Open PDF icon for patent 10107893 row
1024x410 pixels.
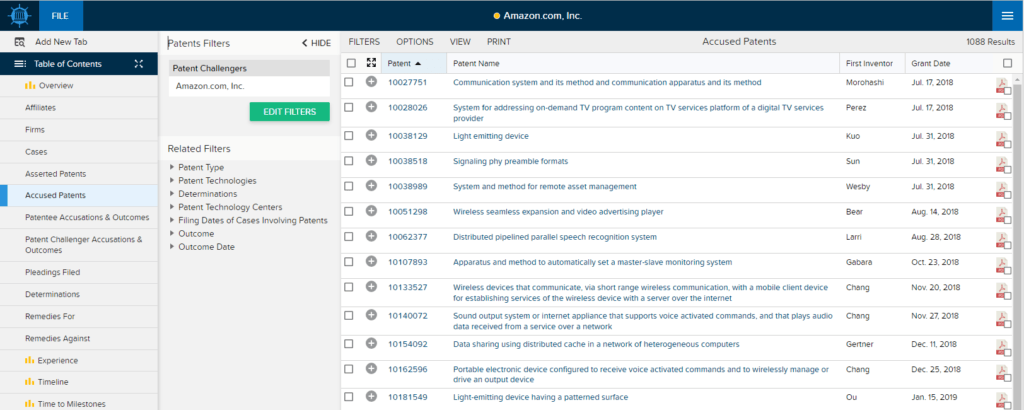1000,264
